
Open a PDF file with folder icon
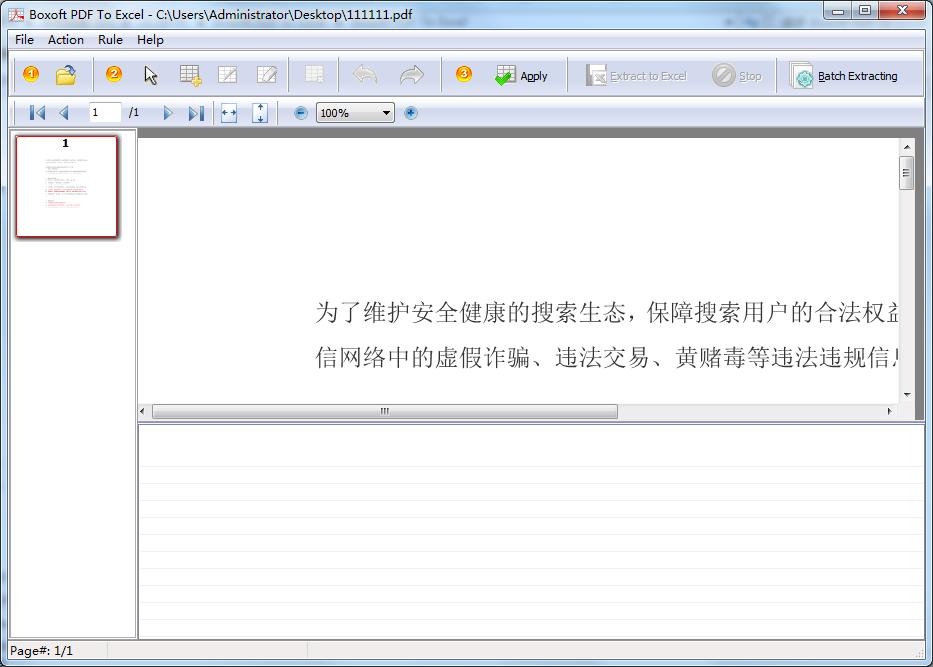coord(66,75)
